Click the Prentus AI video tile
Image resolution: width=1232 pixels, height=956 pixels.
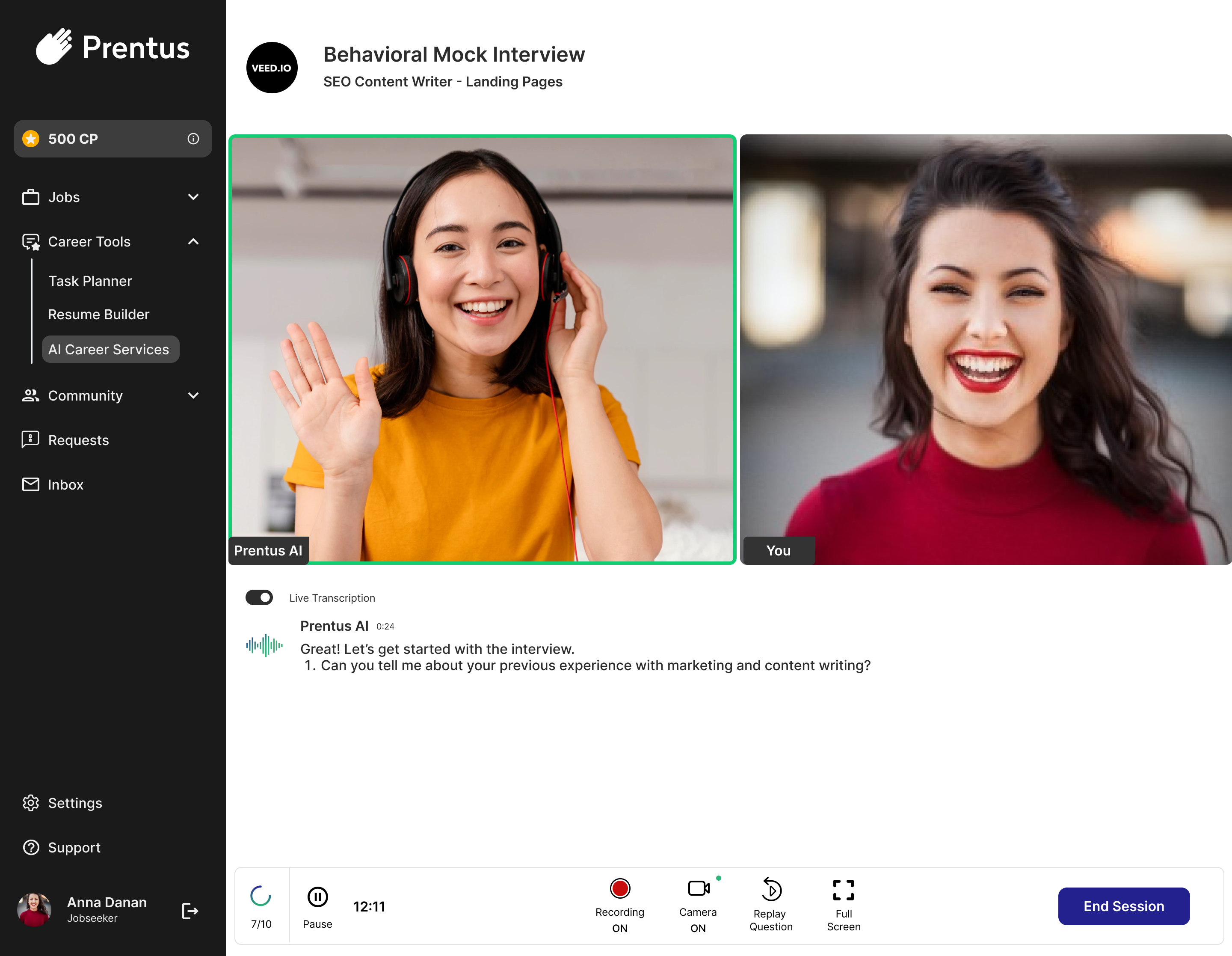point(482,349)
